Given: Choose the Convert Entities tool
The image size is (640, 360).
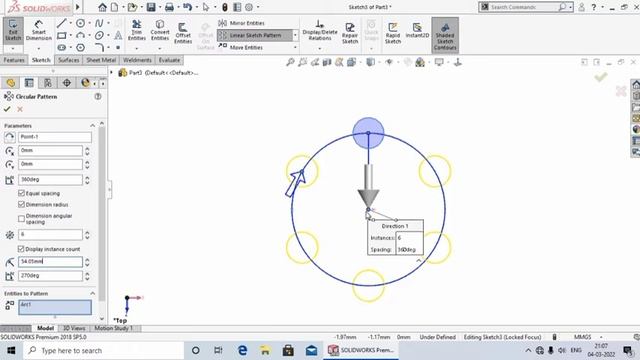Looking at the screenshot, I should 160,30.
